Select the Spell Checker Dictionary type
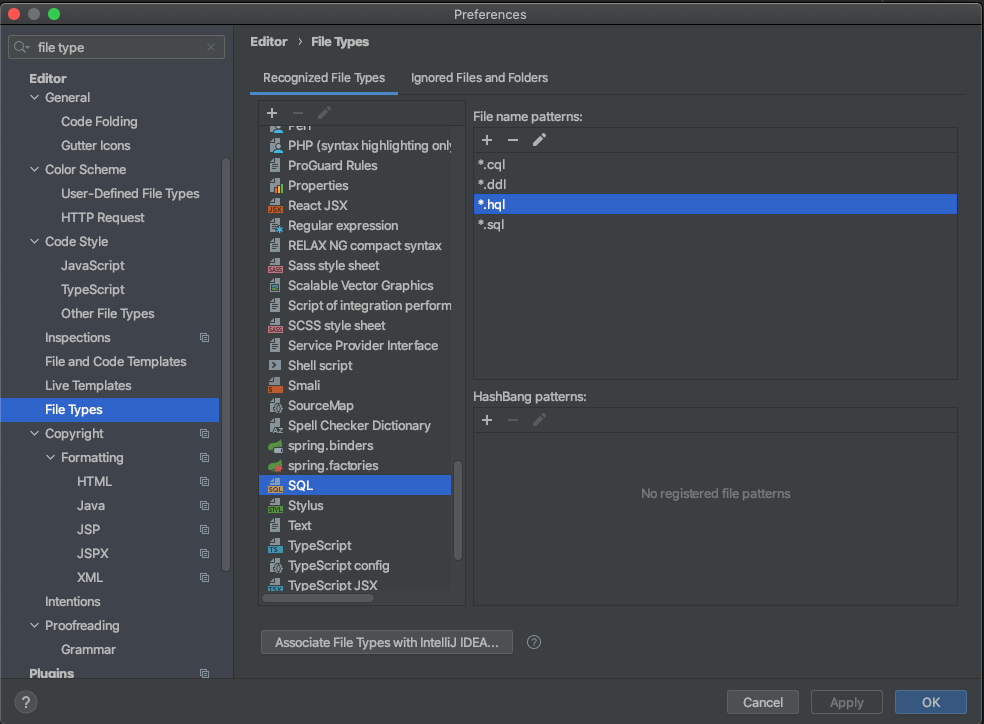 coord(355,425)
